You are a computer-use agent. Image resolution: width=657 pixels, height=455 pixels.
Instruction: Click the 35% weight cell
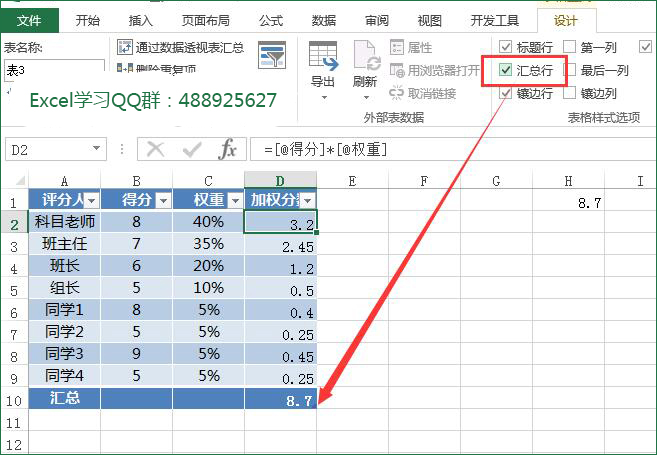click(x=208, y=243)
